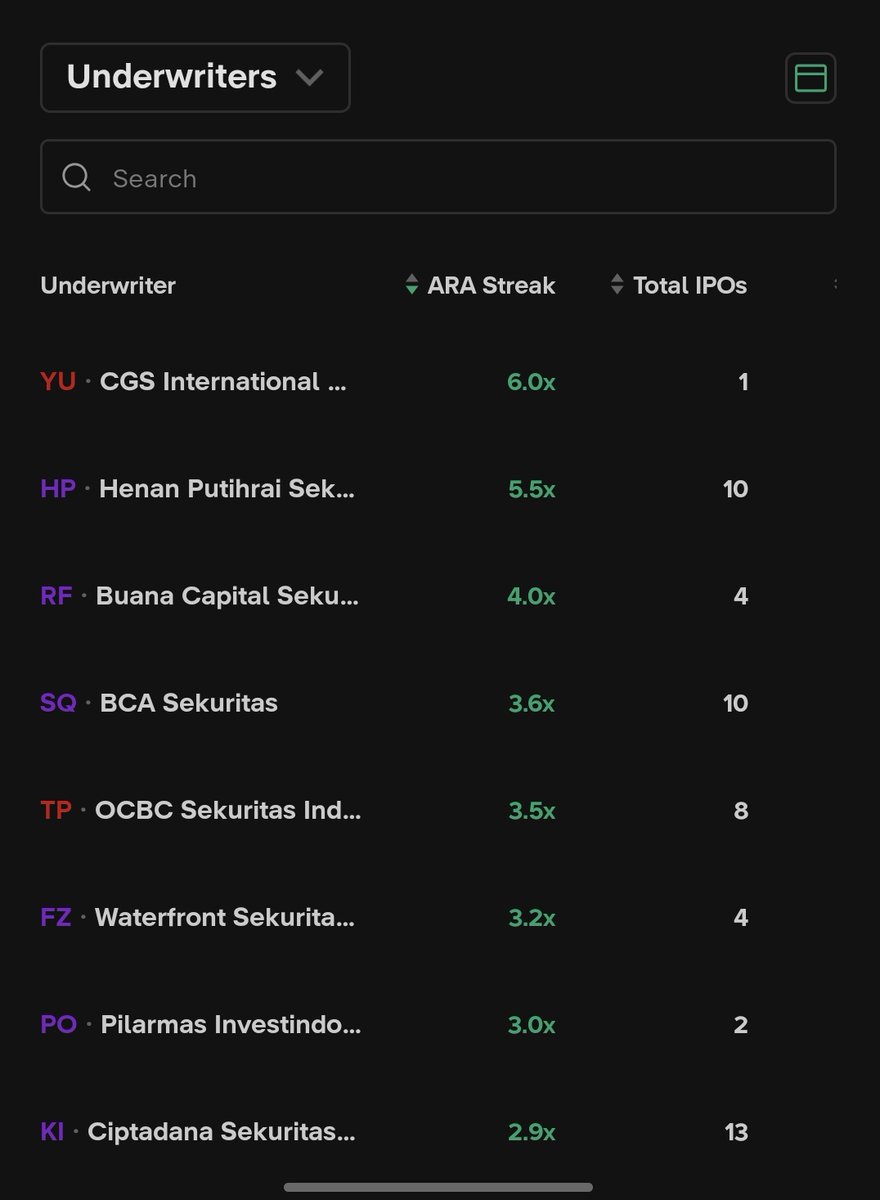Sort by Total IPOs arrows icon
The image size is (880, 1200).
coord(617,285)
